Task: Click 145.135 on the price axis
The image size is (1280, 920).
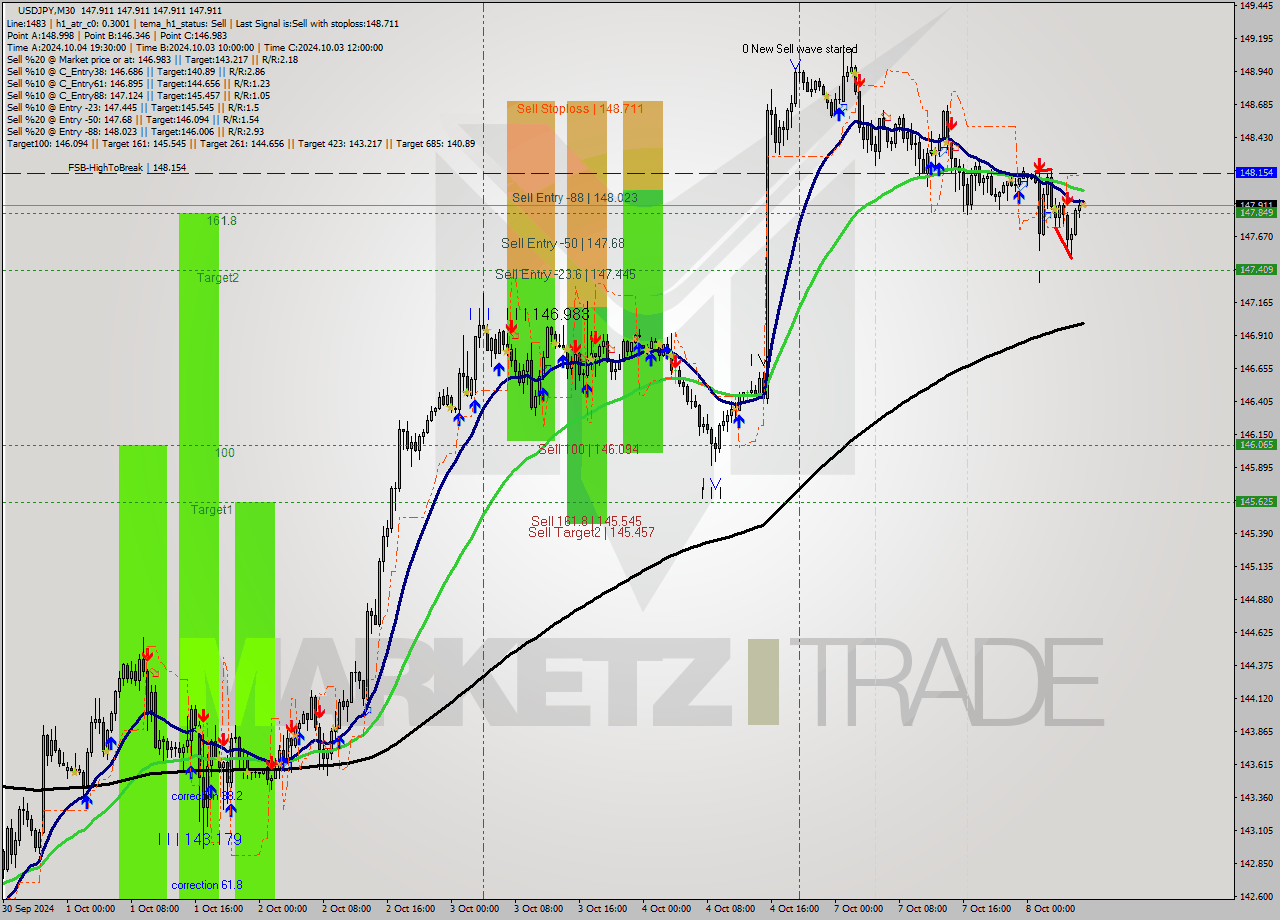Action: 1256,566
